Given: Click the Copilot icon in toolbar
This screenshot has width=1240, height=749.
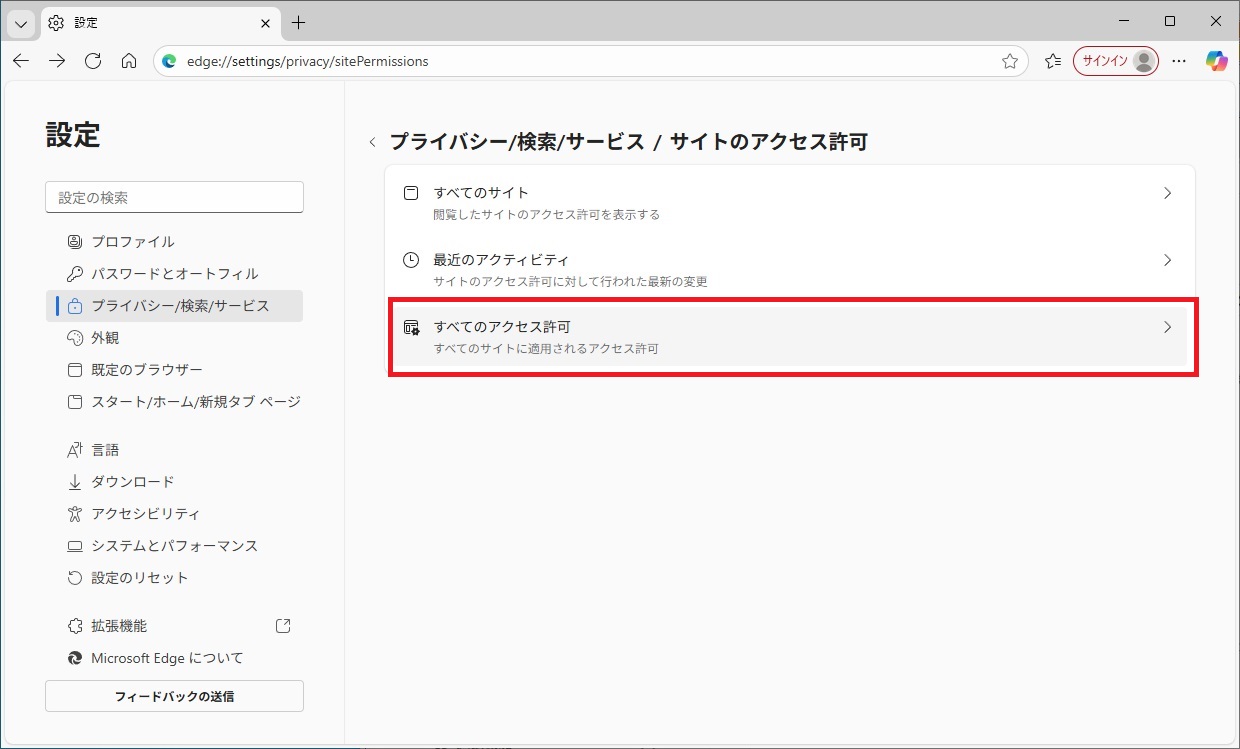Looking at the screenshot, I should [x=1216, y=61].
